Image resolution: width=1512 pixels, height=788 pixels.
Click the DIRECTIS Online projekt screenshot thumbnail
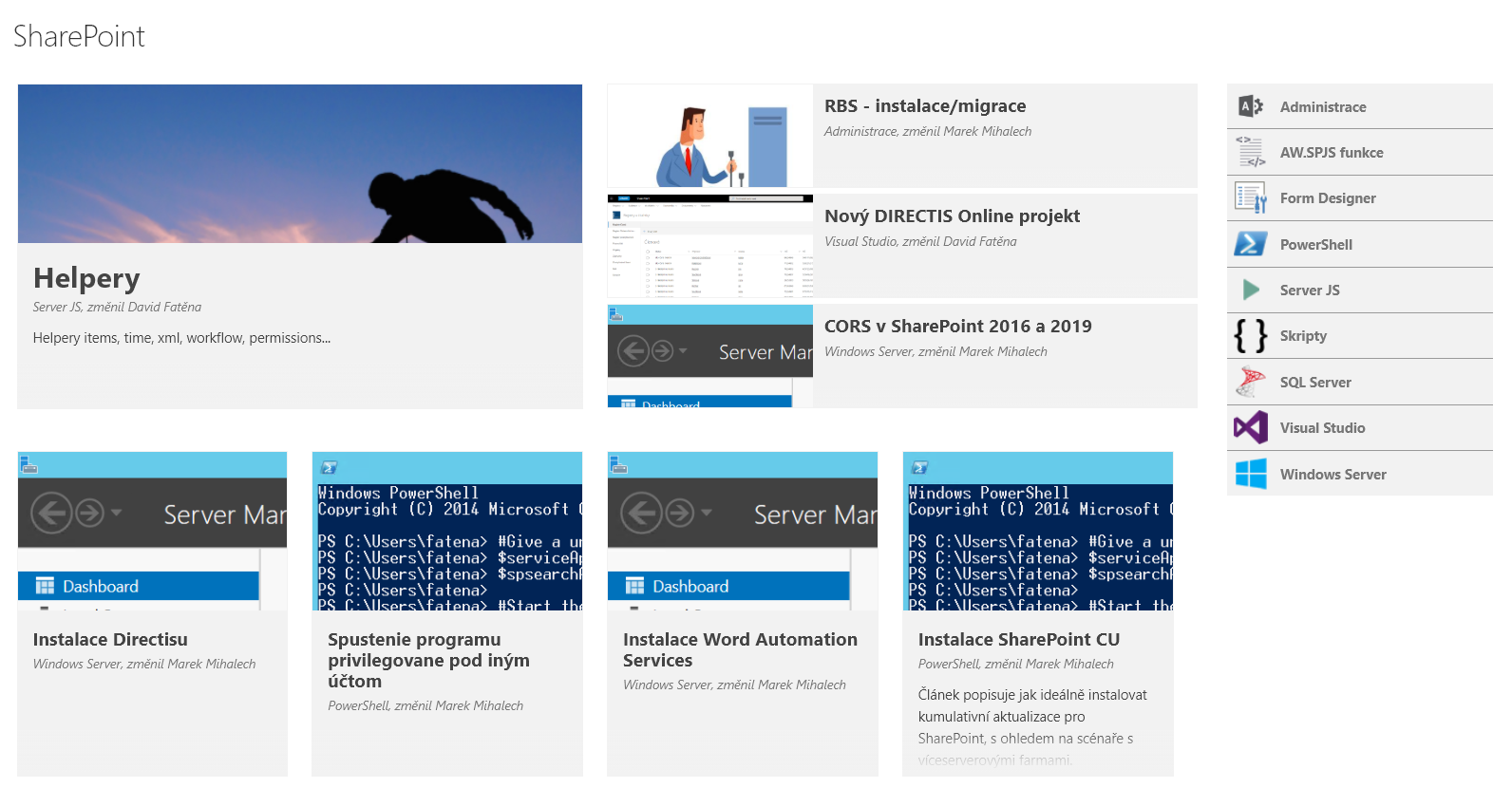pyautogui.click(x=710, y=246)
